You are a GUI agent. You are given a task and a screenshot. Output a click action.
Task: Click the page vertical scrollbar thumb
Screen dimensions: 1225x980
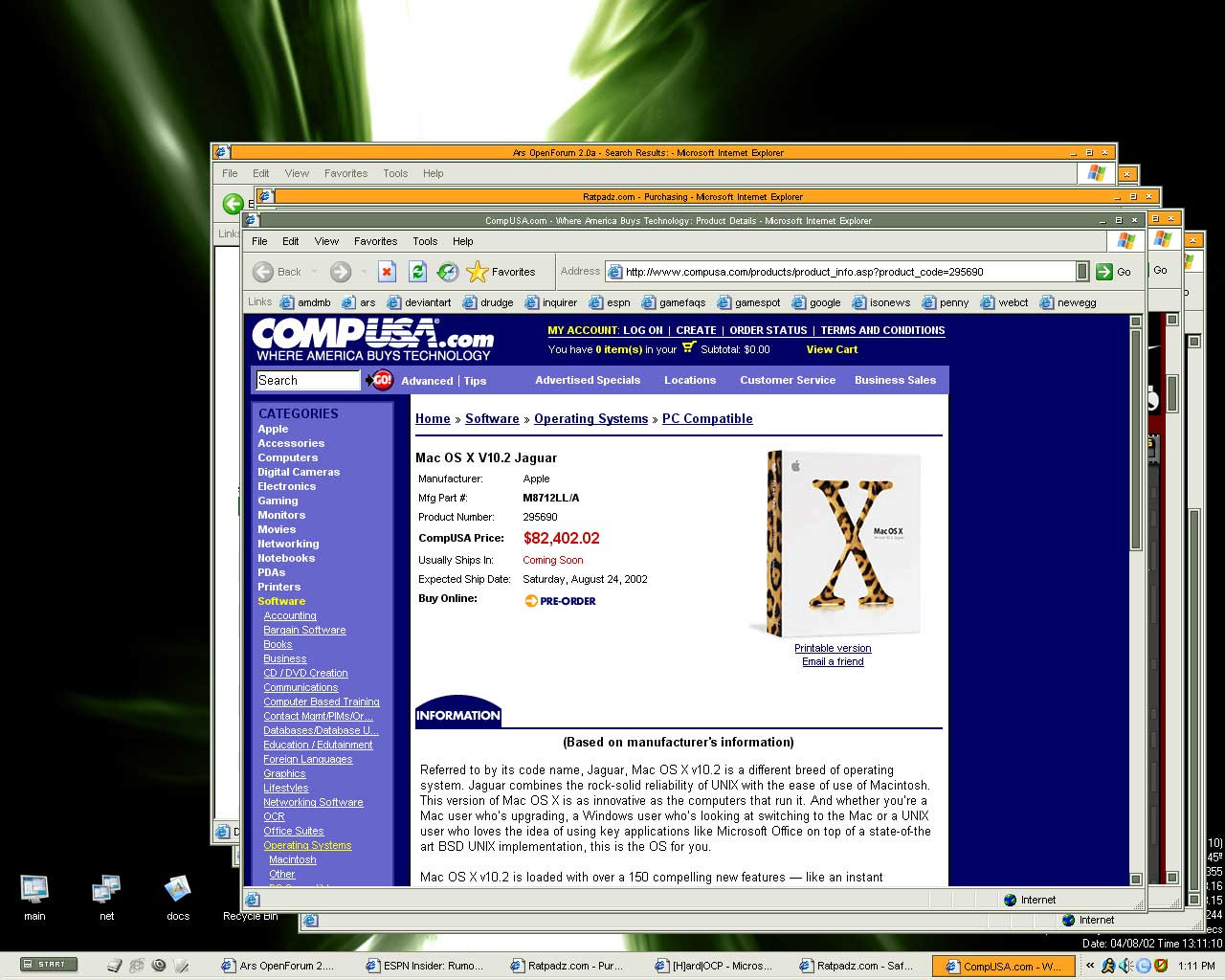(x=1136, y=439)
